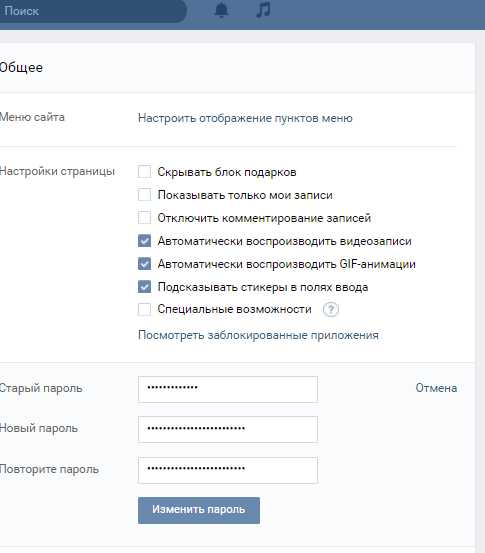Enable Отключить комментирование записей checkbox

144,218
